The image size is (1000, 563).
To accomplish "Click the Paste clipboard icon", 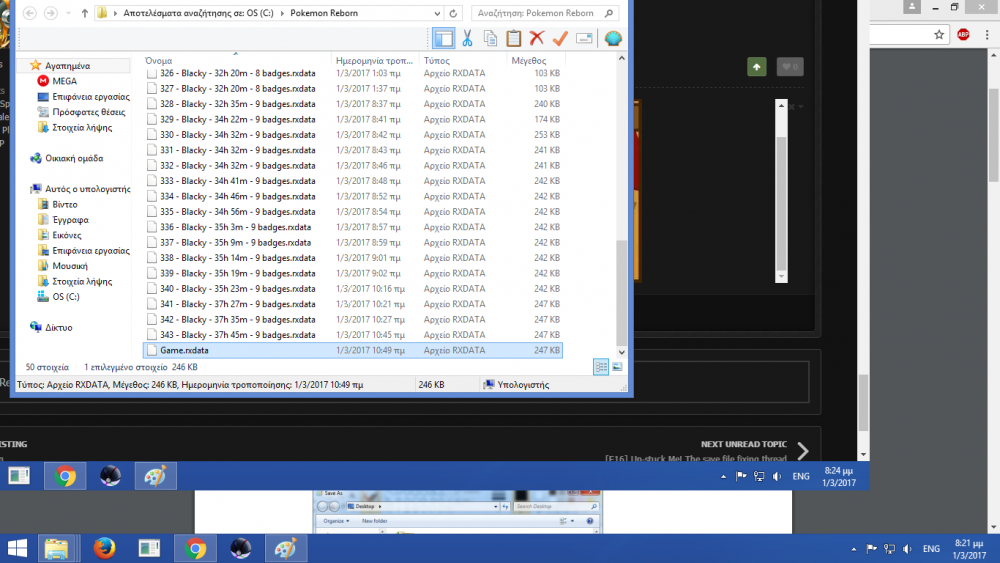I will pyautogui.click(x=513, y=39).
